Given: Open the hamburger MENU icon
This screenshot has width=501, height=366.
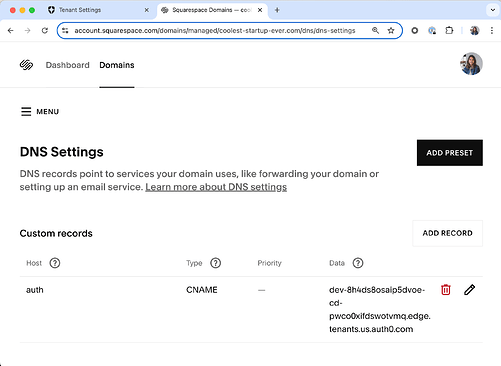Looking at the screenshot, I should click(x=26, y=112).
